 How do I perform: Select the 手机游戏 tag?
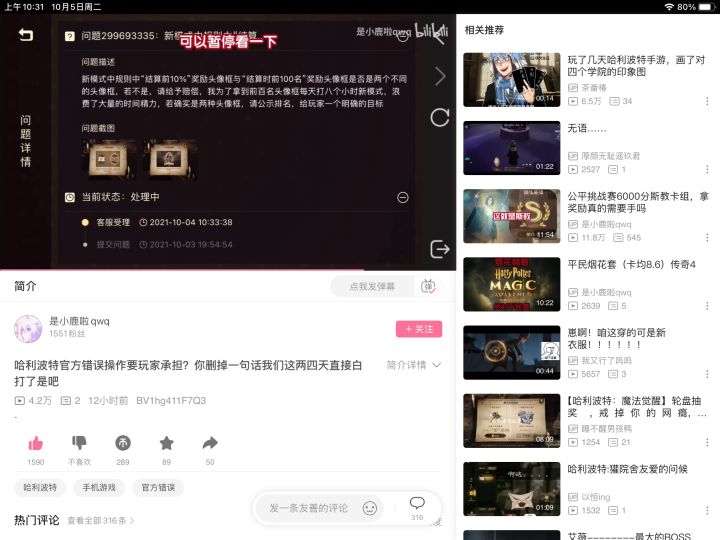pos(99,487)
